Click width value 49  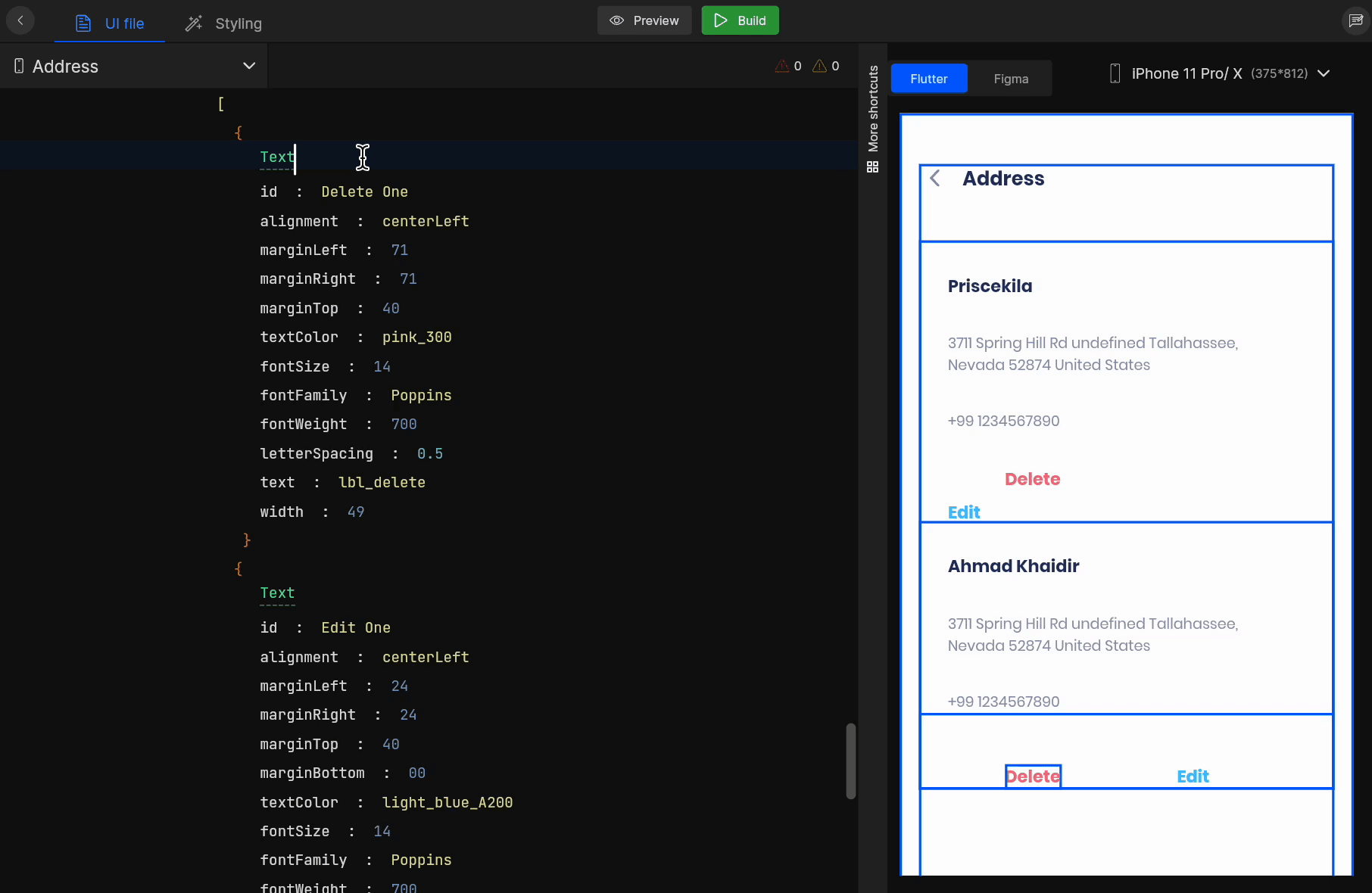coord(356,512)
